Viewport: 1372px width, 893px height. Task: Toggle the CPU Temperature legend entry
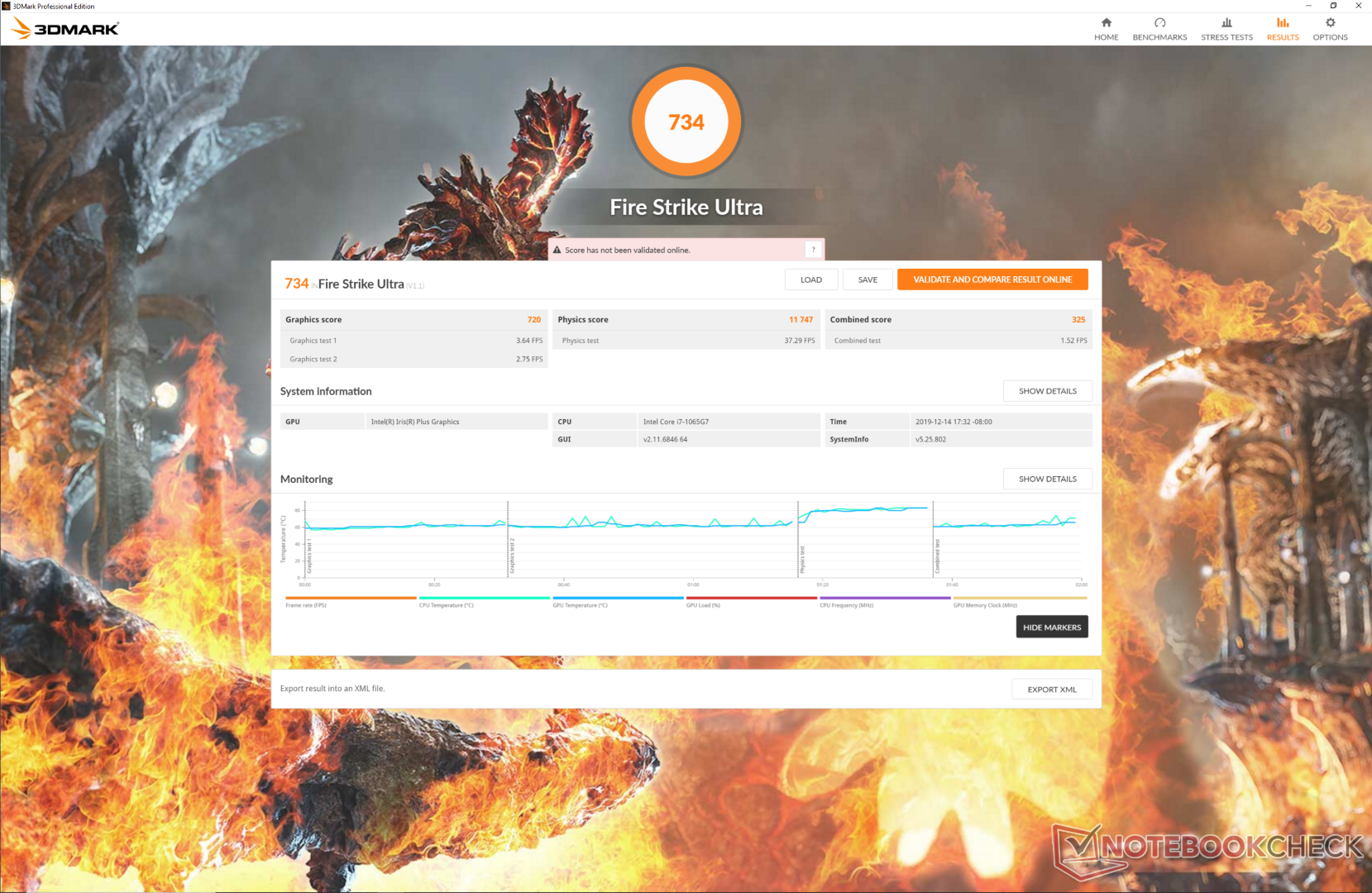(x=485, y=601)
